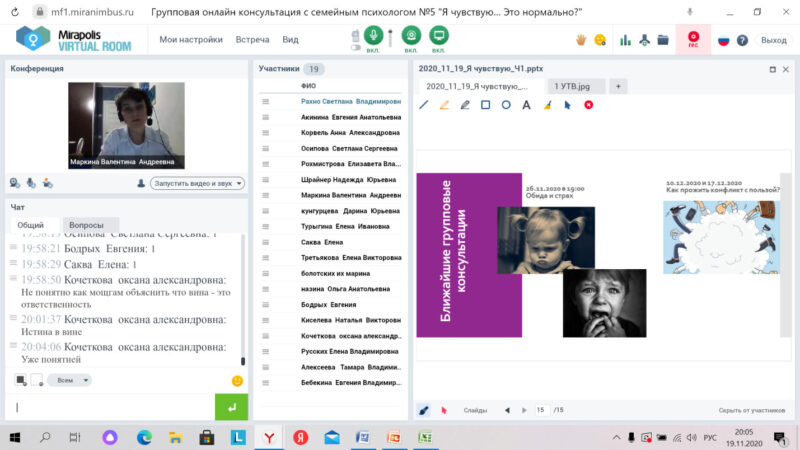This screenshot has width=800, height=450.
Task: Open the Встреча menu
Action: click(252, 39)
